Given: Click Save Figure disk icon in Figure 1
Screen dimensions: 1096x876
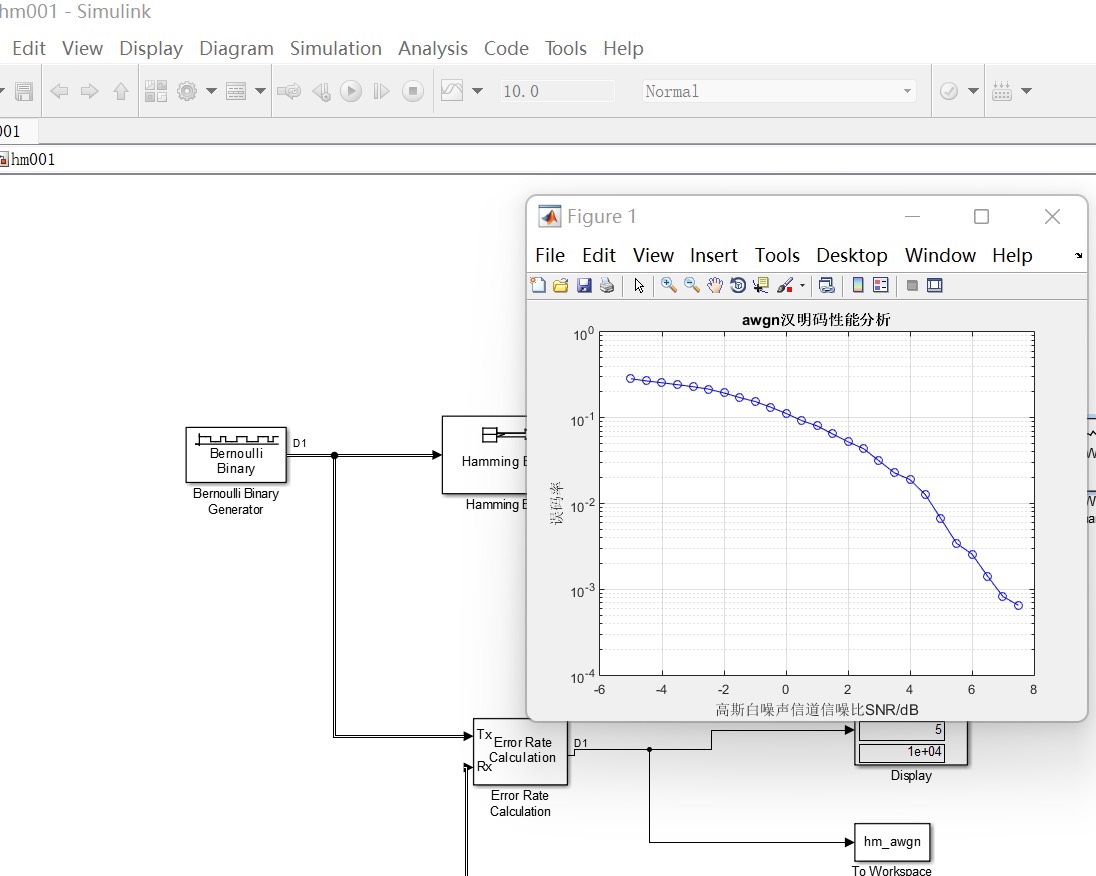Looking at the screenshot, I should pos(584,285).
